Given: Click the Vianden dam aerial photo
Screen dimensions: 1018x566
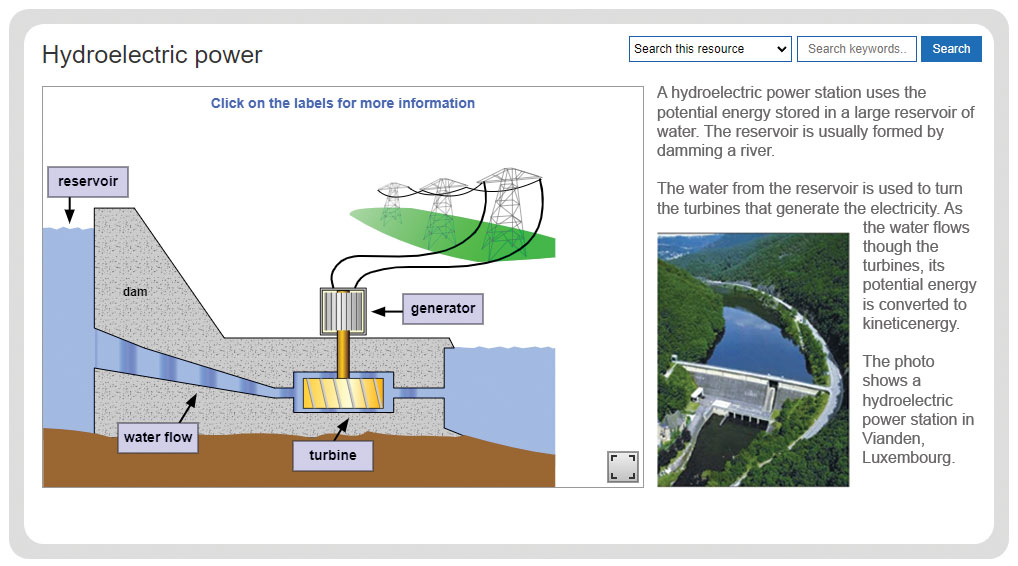Looking at the screenshot, I should pos(753,360).
